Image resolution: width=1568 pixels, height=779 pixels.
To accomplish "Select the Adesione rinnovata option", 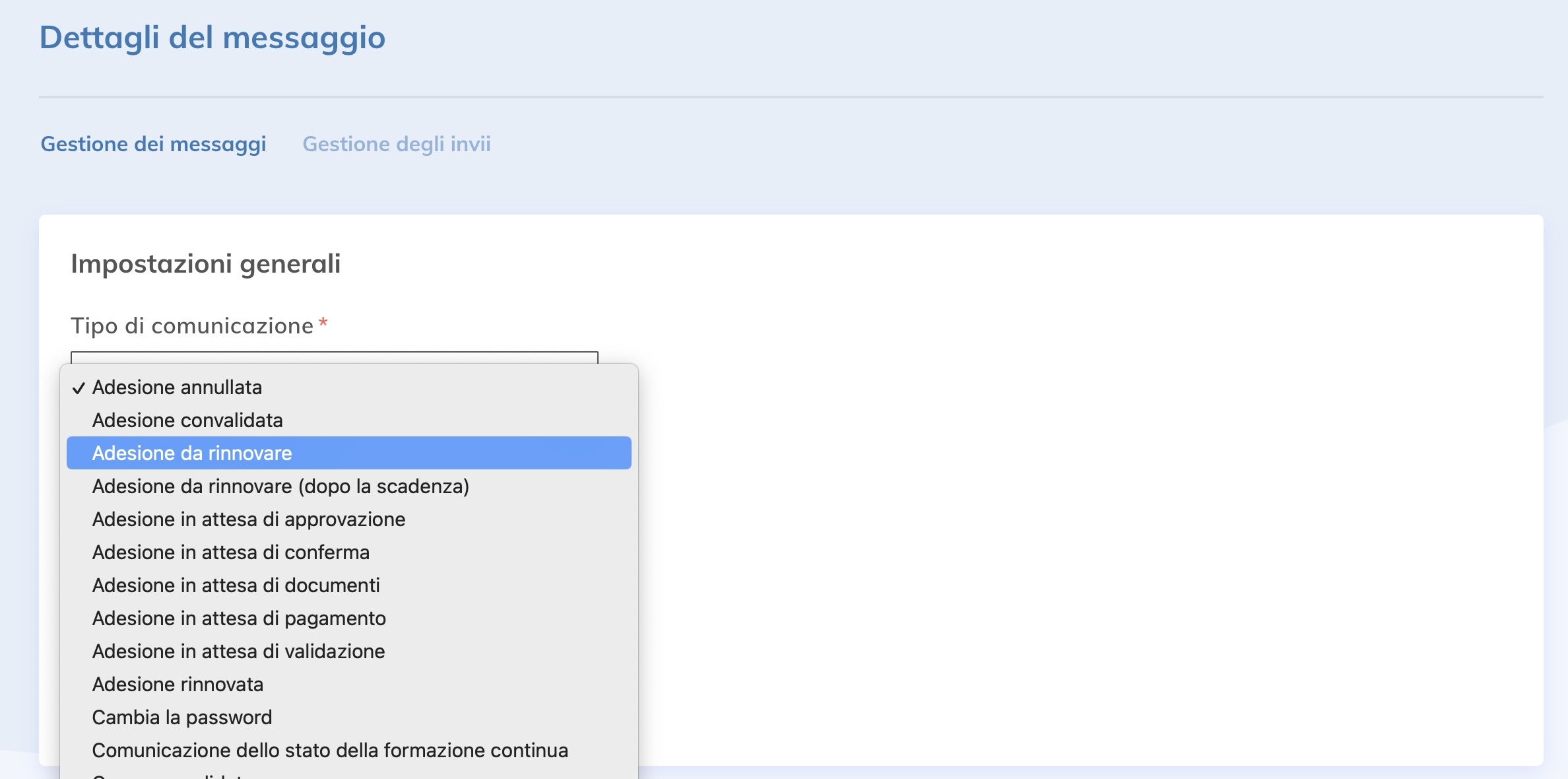I will tap(178, 685).
